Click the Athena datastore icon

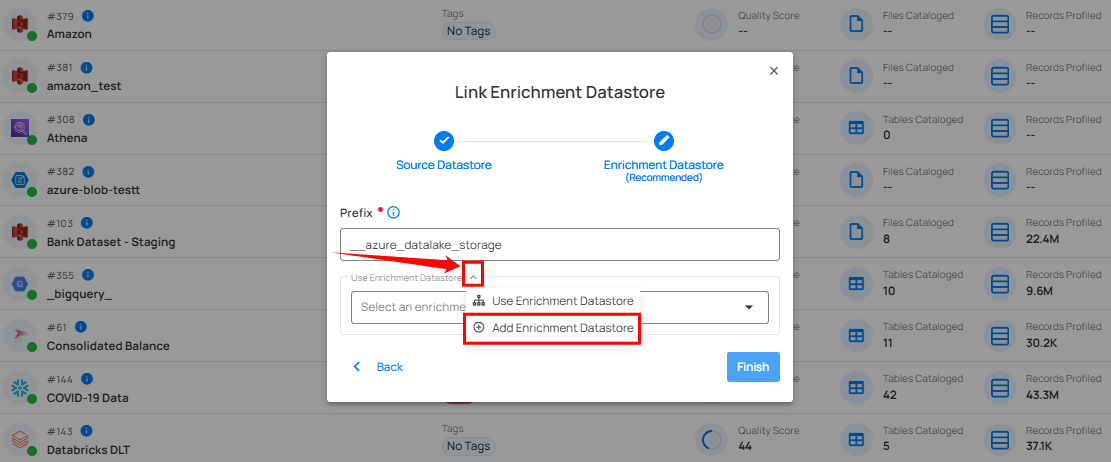[18, 128]
